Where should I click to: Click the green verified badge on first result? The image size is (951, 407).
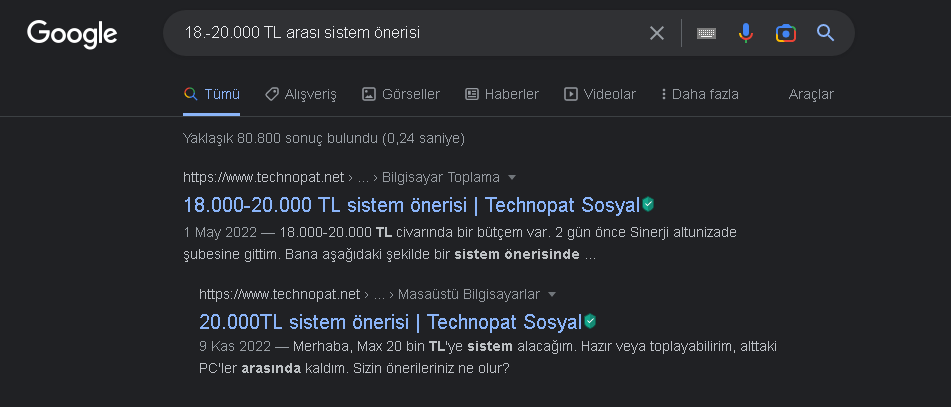point(648,204)
